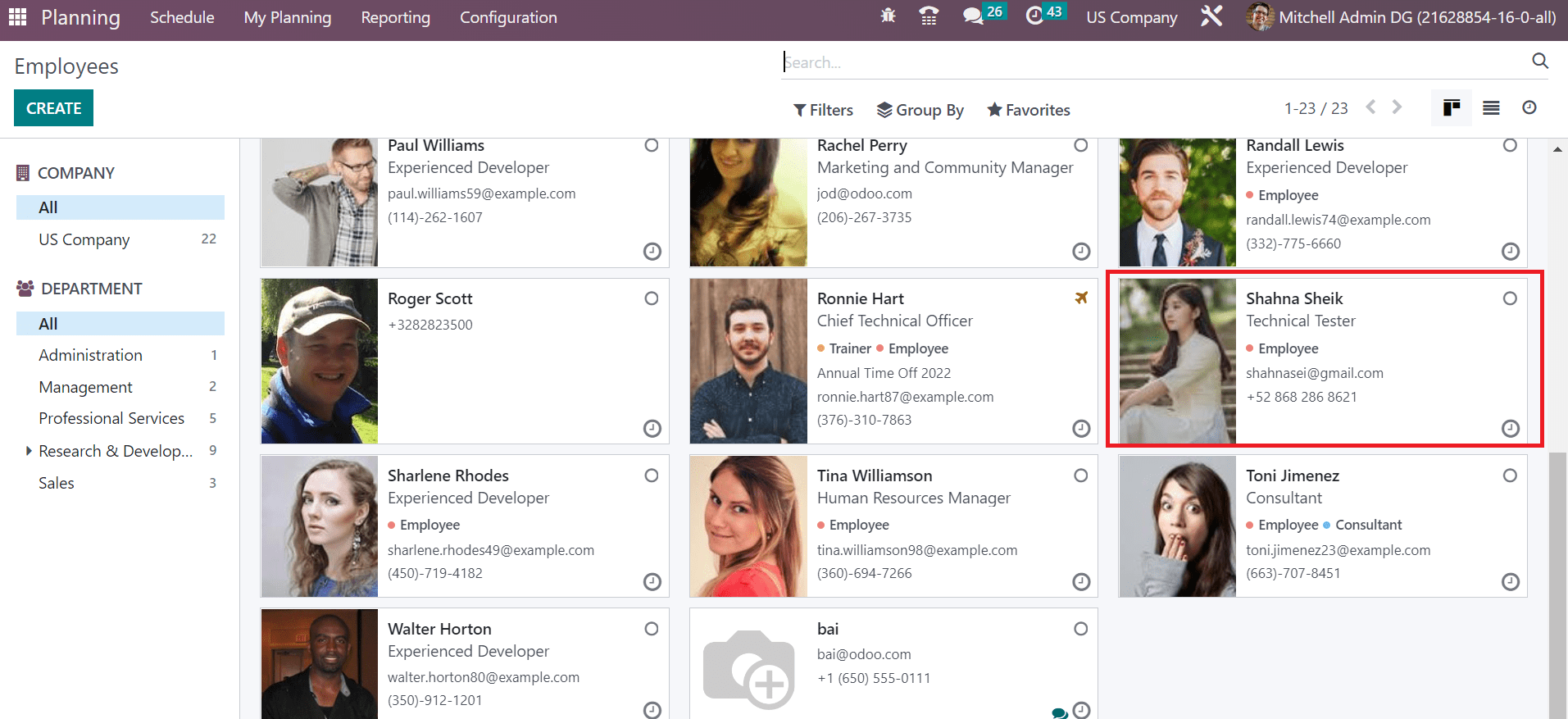Click activity clock on Sharlene Rhodes card
This screenshot has height=719, width=1568.
(652, 582)
